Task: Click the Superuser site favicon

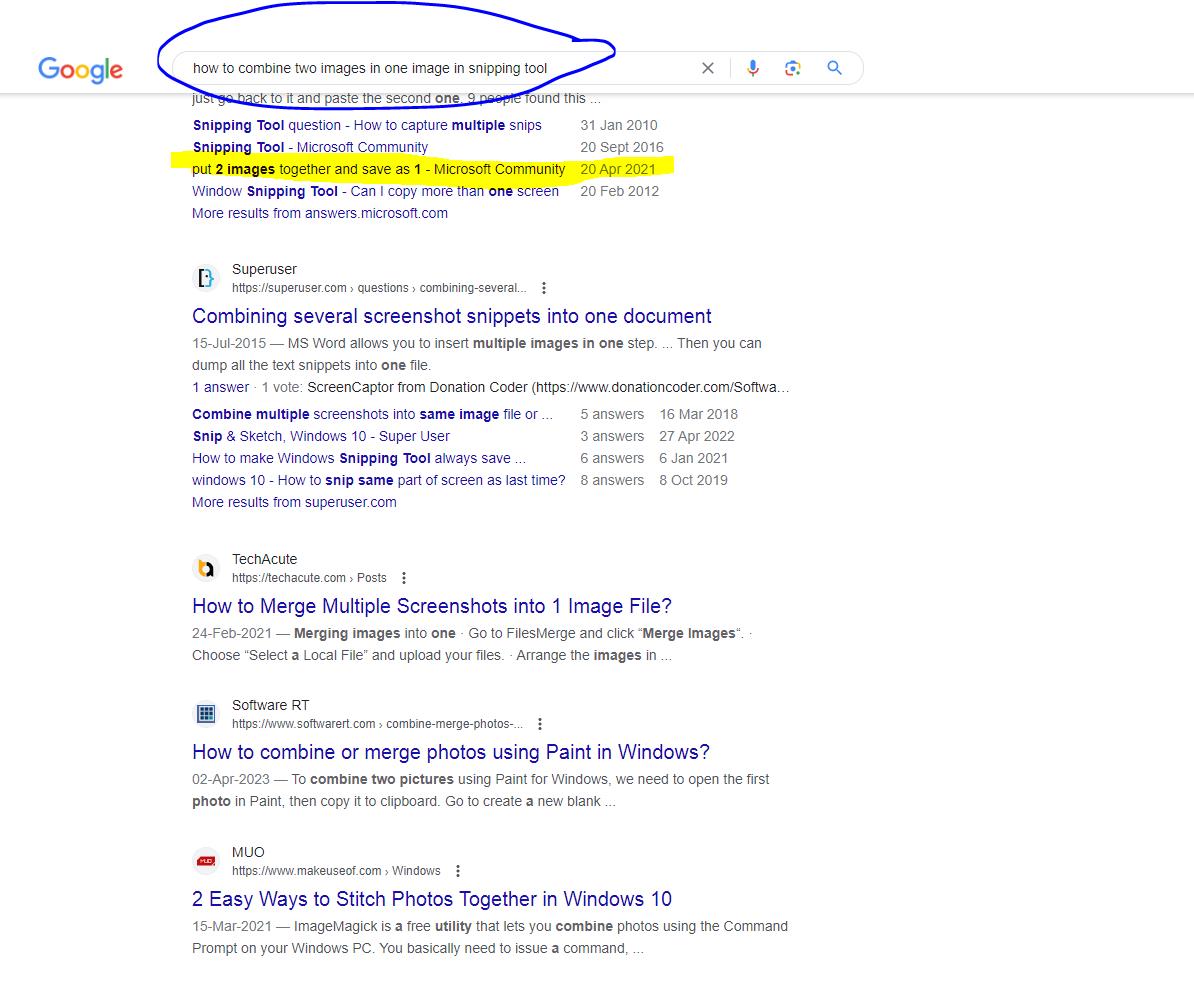Action: (206, 278)
